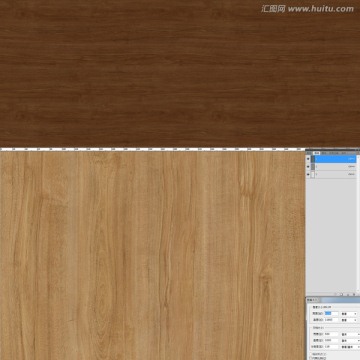Click the new group folder icon
Viewport: 360px width, 360px height.
(341, 294)
